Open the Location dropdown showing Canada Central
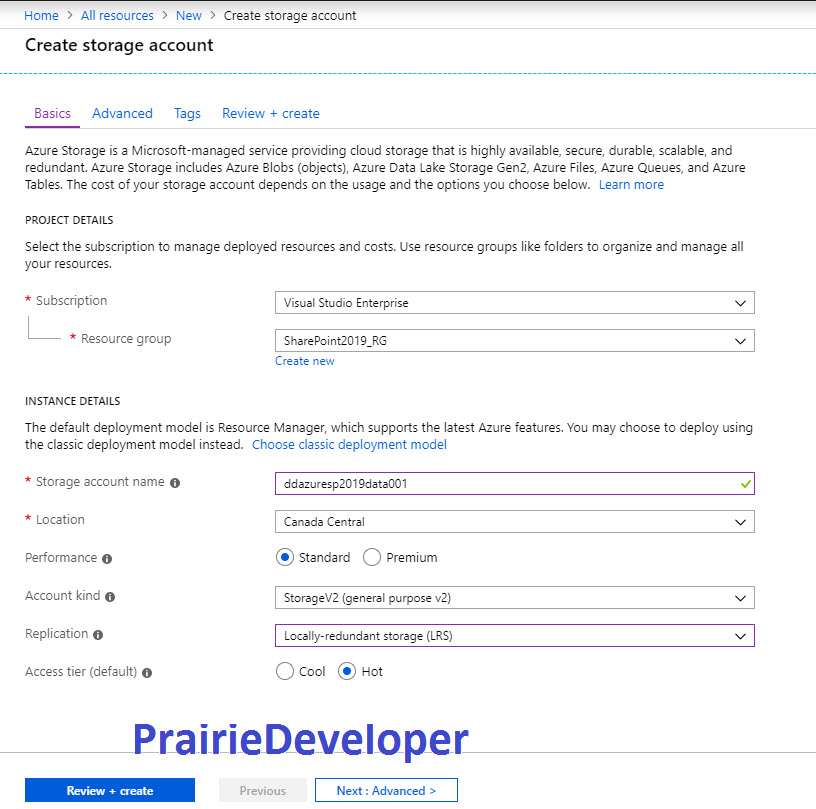This screenshot has height=809, width=816. pyautogui.click(x=515, y=522)
